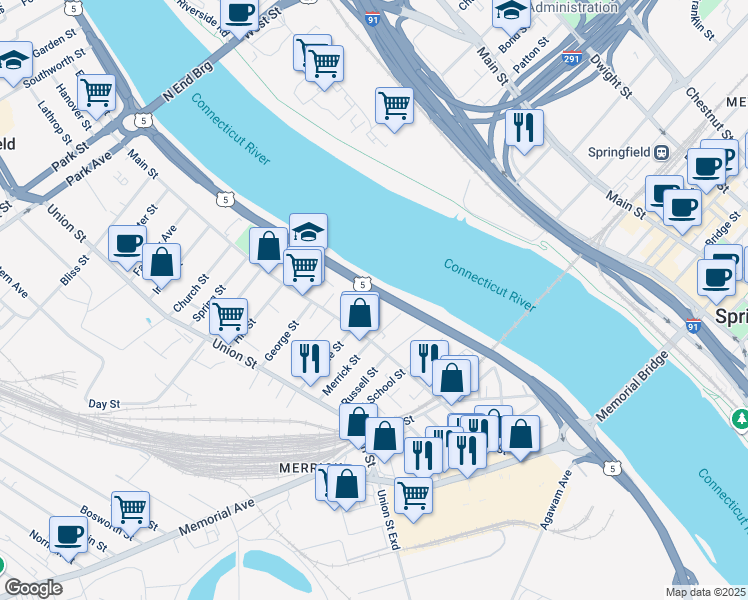The height and width of the screenshot is (600, 748).
Task: Select the shopping cart marker near Hanover St
Action: click(x=96, y=96)
